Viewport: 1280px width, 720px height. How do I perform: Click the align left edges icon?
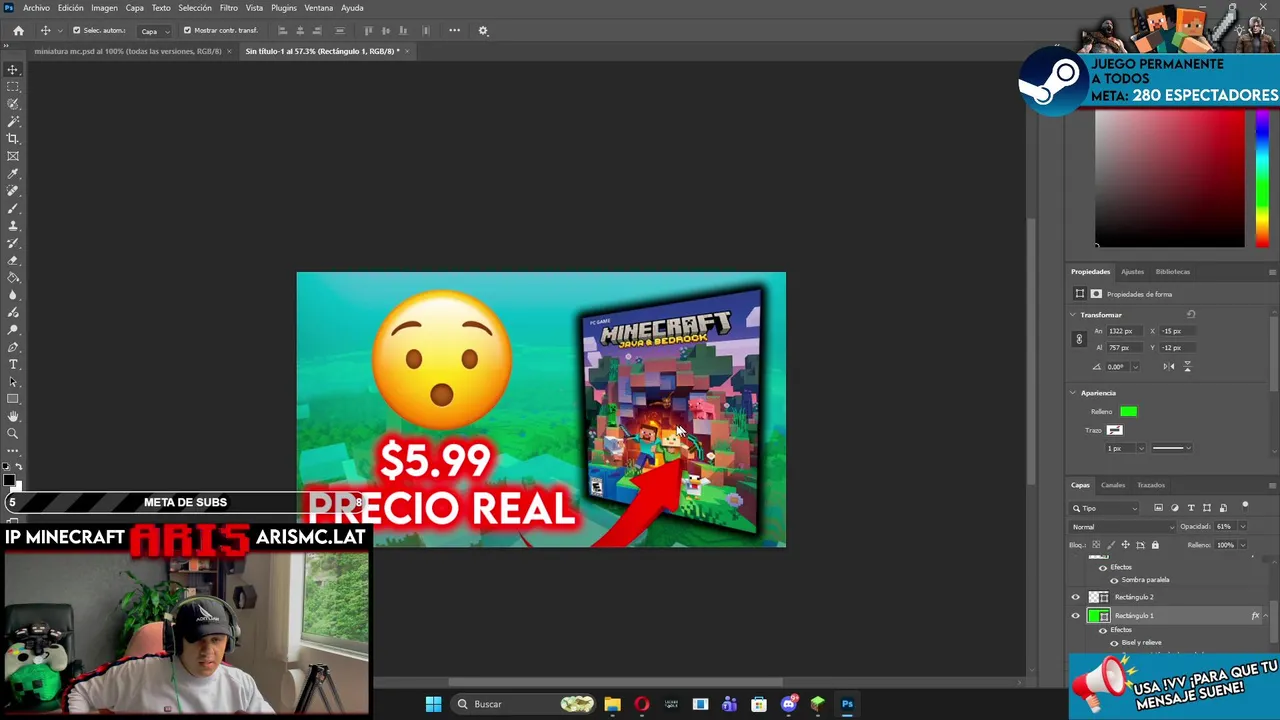click(x=282, y=30)
